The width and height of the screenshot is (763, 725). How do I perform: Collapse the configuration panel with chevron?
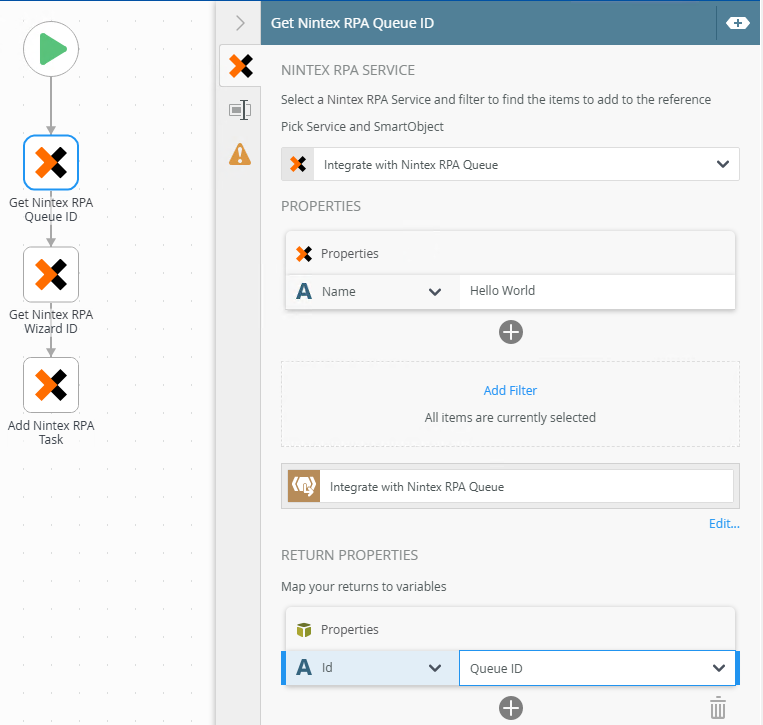click(x=240, y=23)
